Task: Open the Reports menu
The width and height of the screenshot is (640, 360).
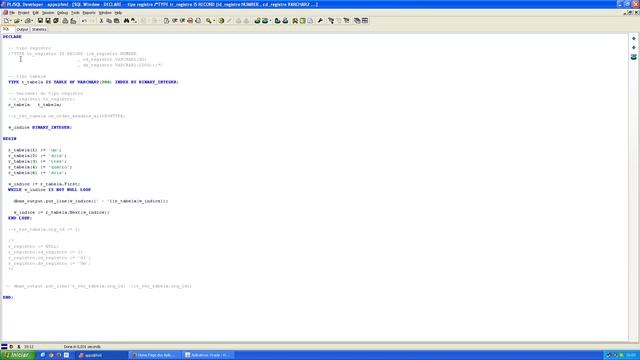Action: click(x=89, y=13)
